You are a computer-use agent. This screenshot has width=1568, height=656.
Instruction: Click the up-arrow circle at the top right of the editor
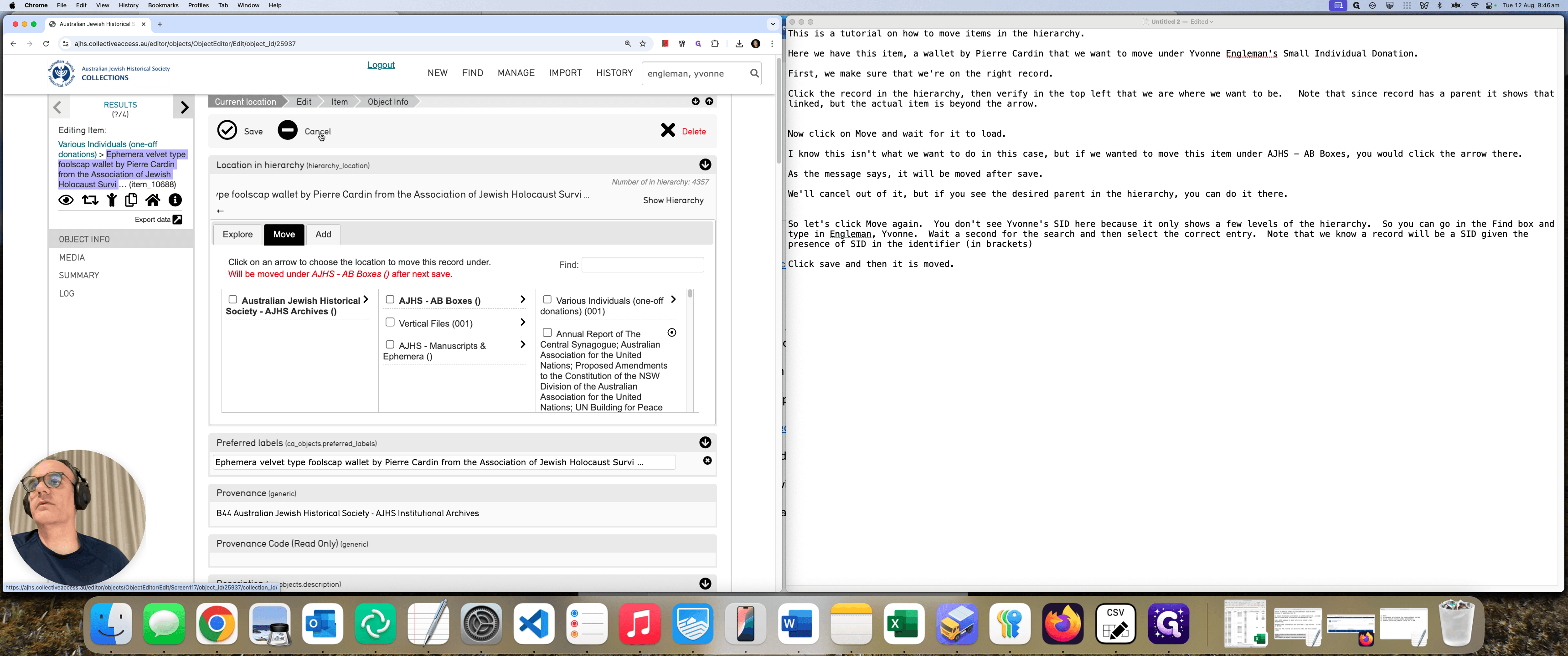[x=709, y=102]
